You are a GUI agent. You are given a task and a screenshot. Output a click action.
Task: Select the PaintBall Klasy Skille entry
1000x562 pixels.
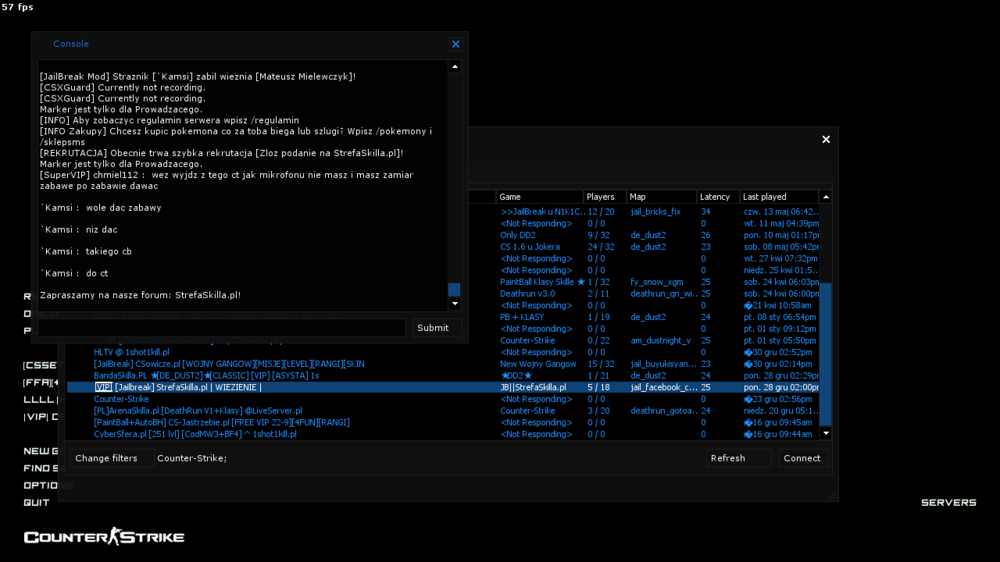pyautogui.click(x=542, y=282)
